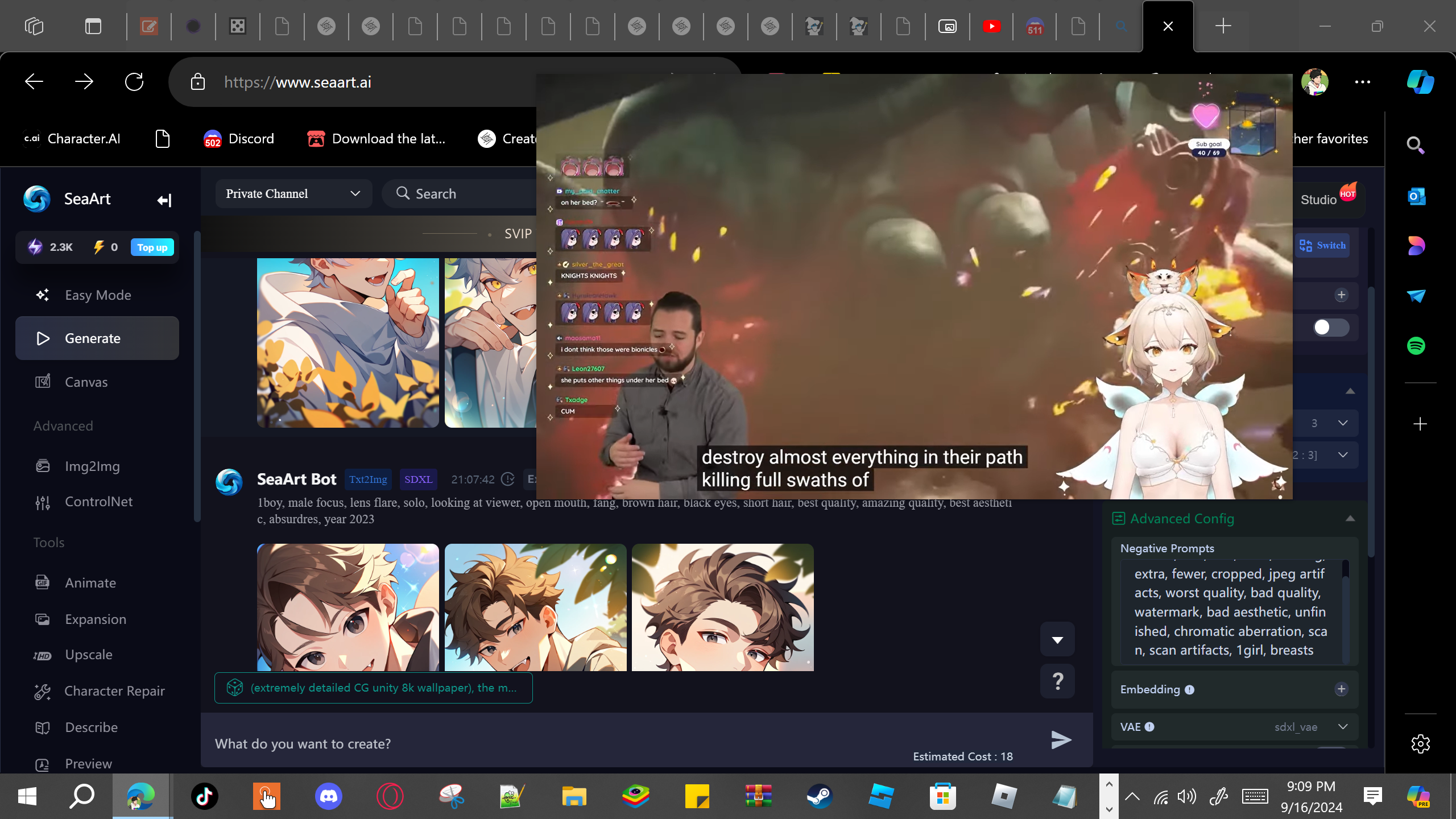Open Edge sidebar settings gear
Screen dimensions: 1456x819
(x=1420, y=744)
